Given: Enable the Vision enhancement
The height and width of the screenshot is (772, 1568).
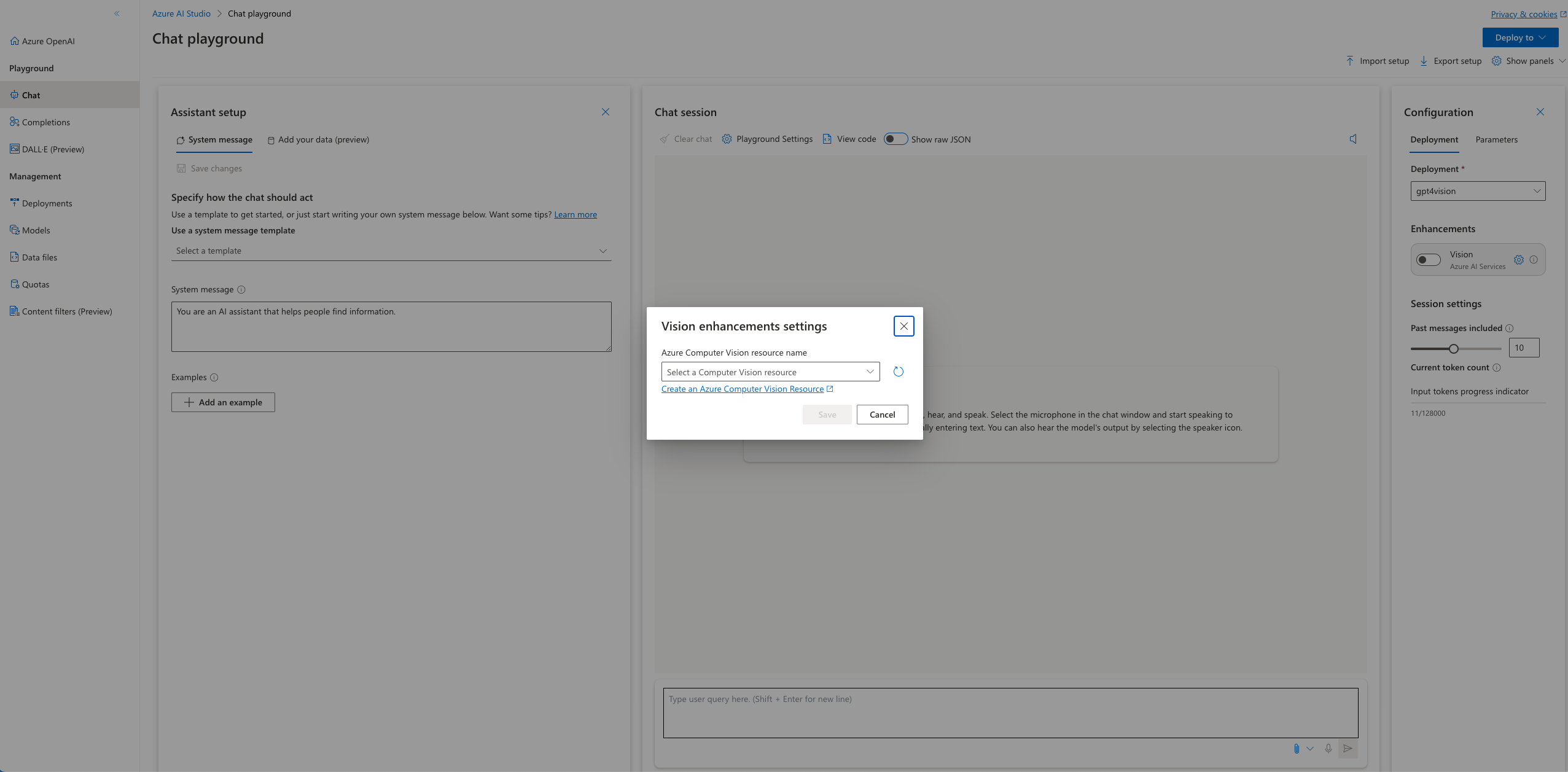Looking at the screenshot, I should pos(1428,260).
